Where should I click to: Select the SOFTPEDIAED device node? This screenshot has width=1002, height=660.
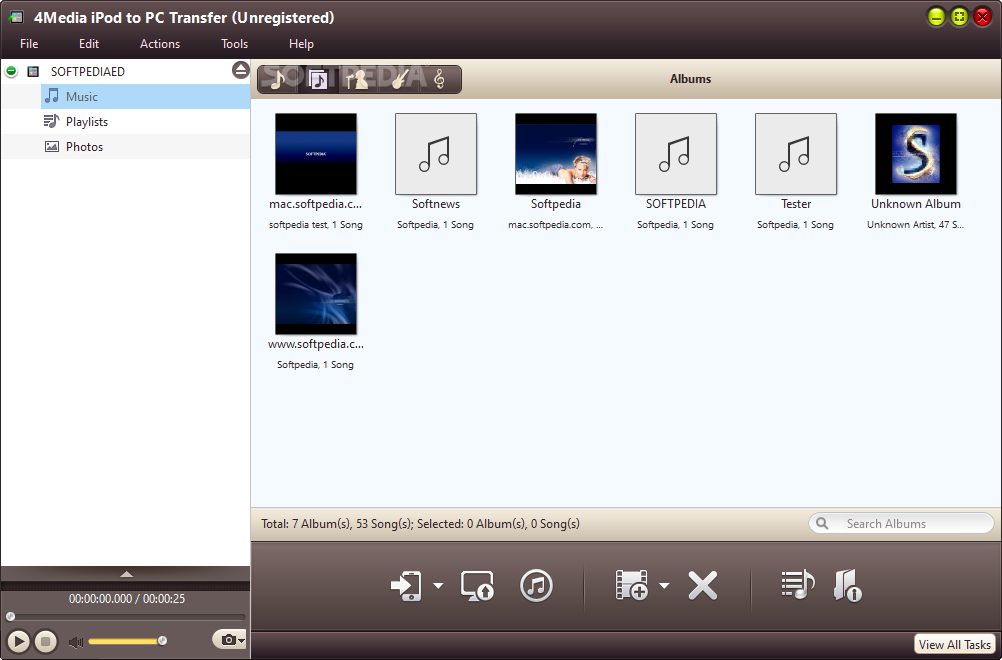click(x=88, y=72)
